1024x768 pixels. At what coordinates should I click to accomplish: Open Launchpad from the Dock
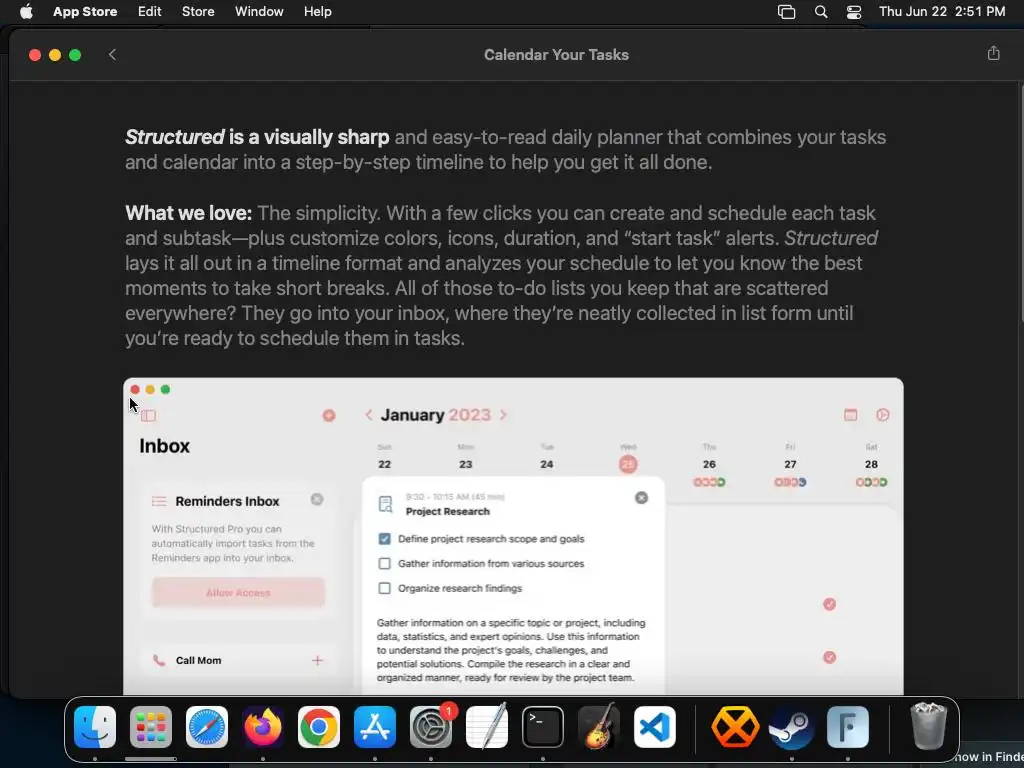(151, 727)
